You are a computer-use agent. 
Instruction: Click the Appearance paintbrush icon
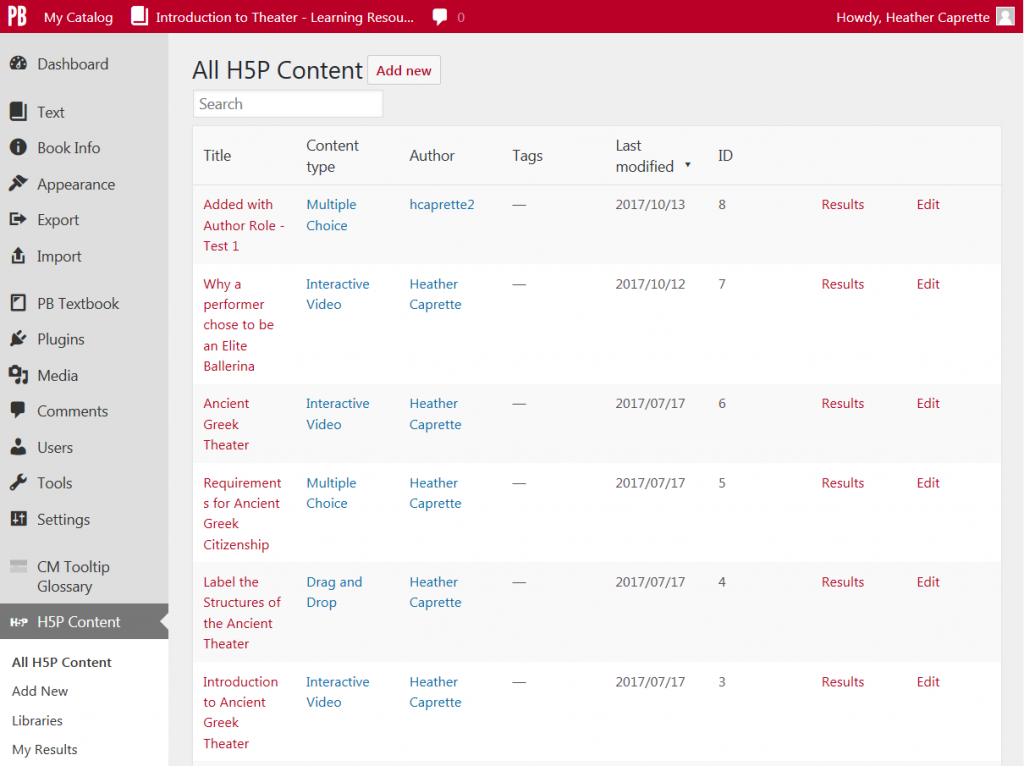tap(18, 184)
